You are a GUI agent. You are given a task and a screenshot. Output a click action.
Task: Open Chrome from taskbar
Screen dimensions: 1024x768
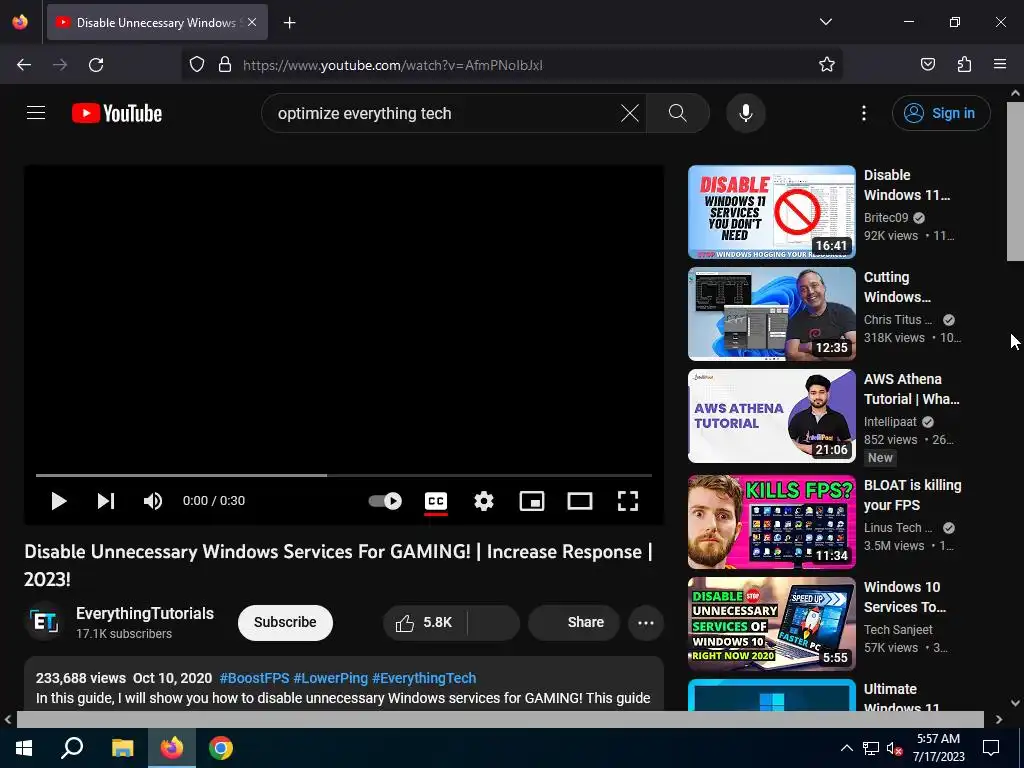tap(221, 748)
